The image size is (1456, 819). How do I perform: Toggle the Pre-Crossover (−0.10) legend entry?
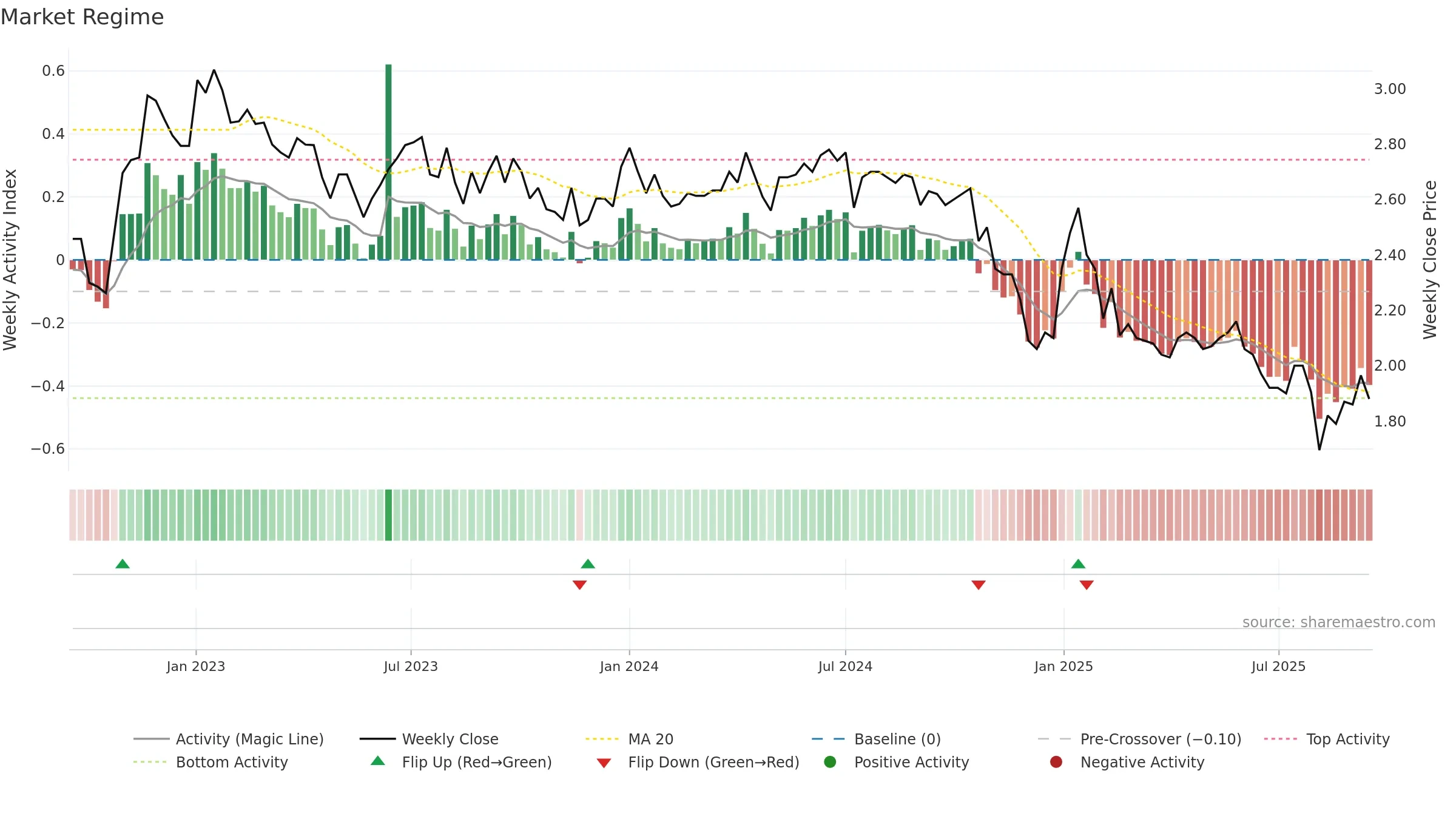(1139, 739)
